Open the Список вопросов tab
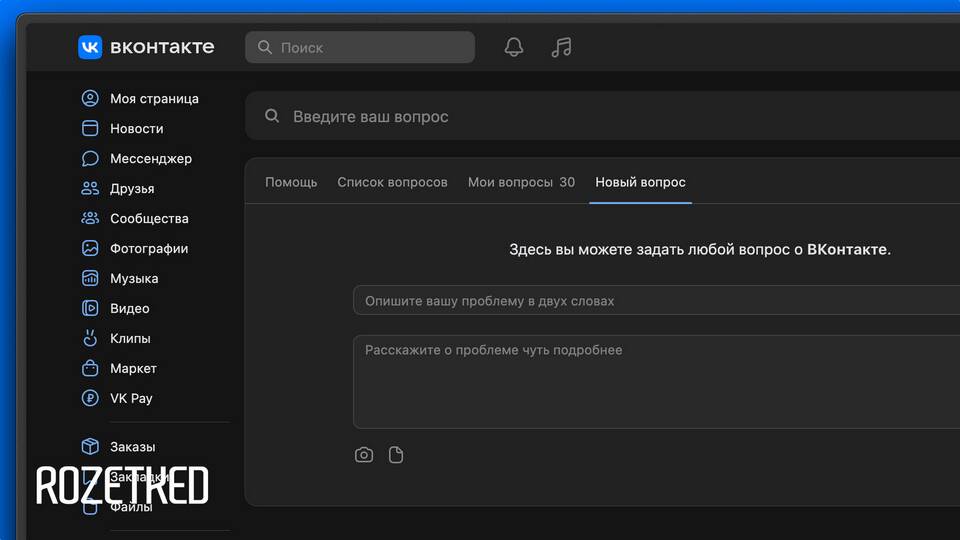 tap(392, 182)
